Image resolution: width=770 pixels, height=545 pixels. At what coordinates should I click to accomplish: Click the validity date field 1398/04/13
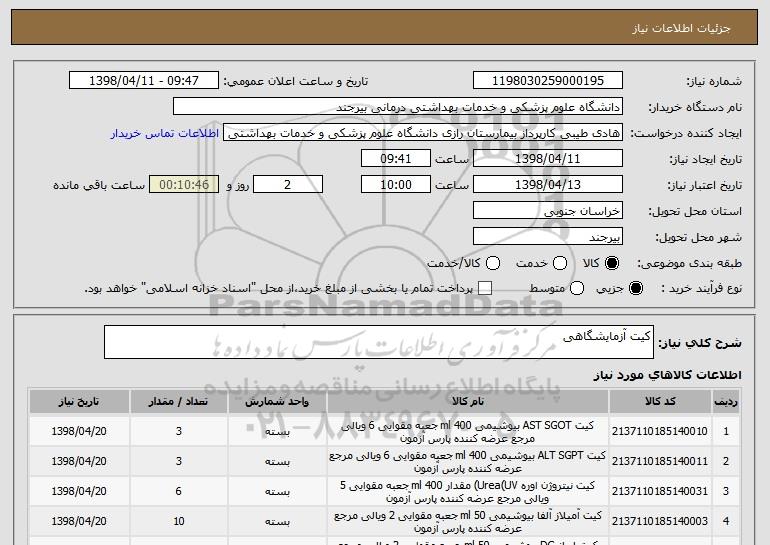tap(548, 185)
